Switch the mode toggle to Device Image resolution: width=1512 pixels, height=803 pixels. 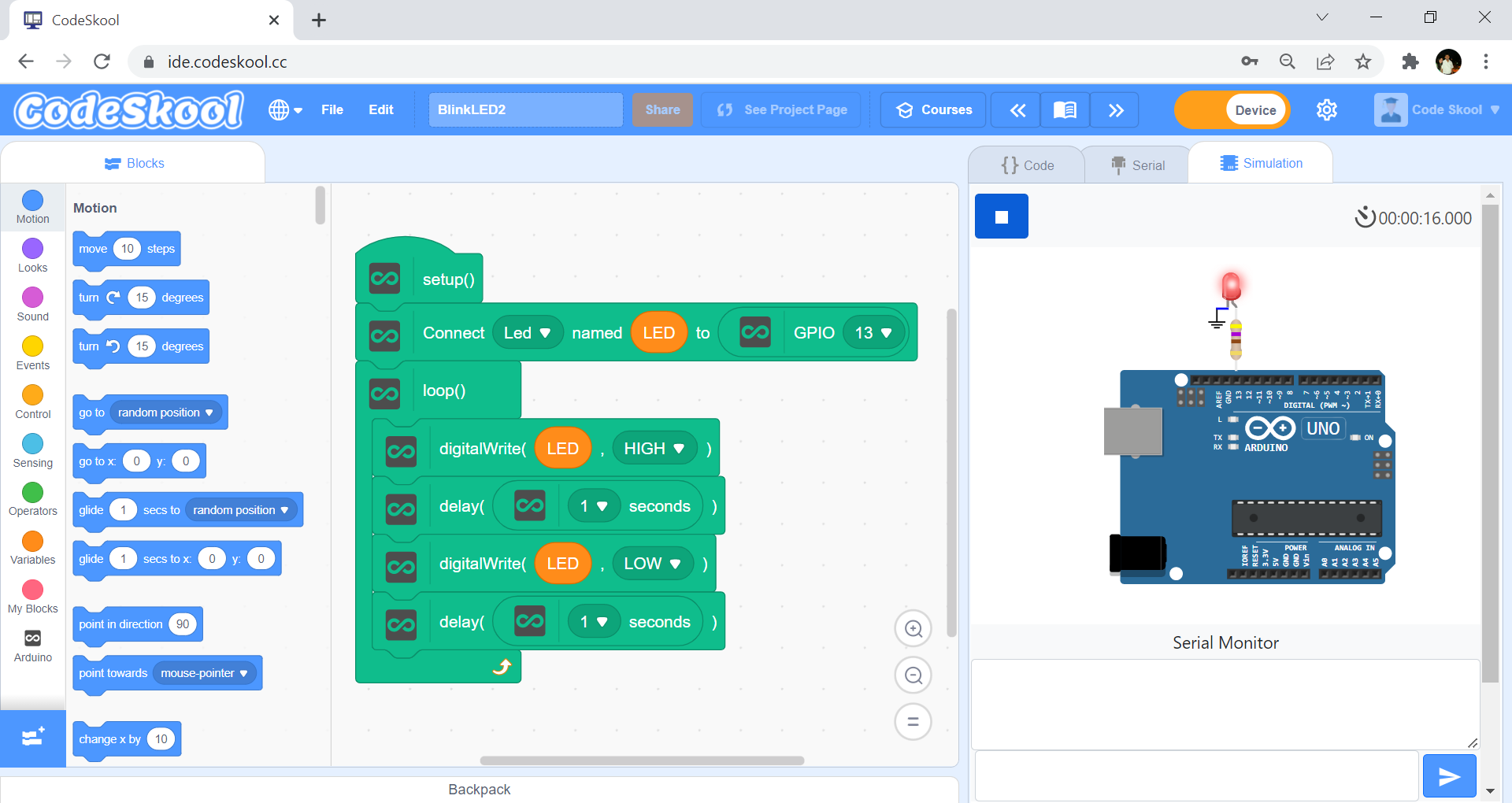1254,109
